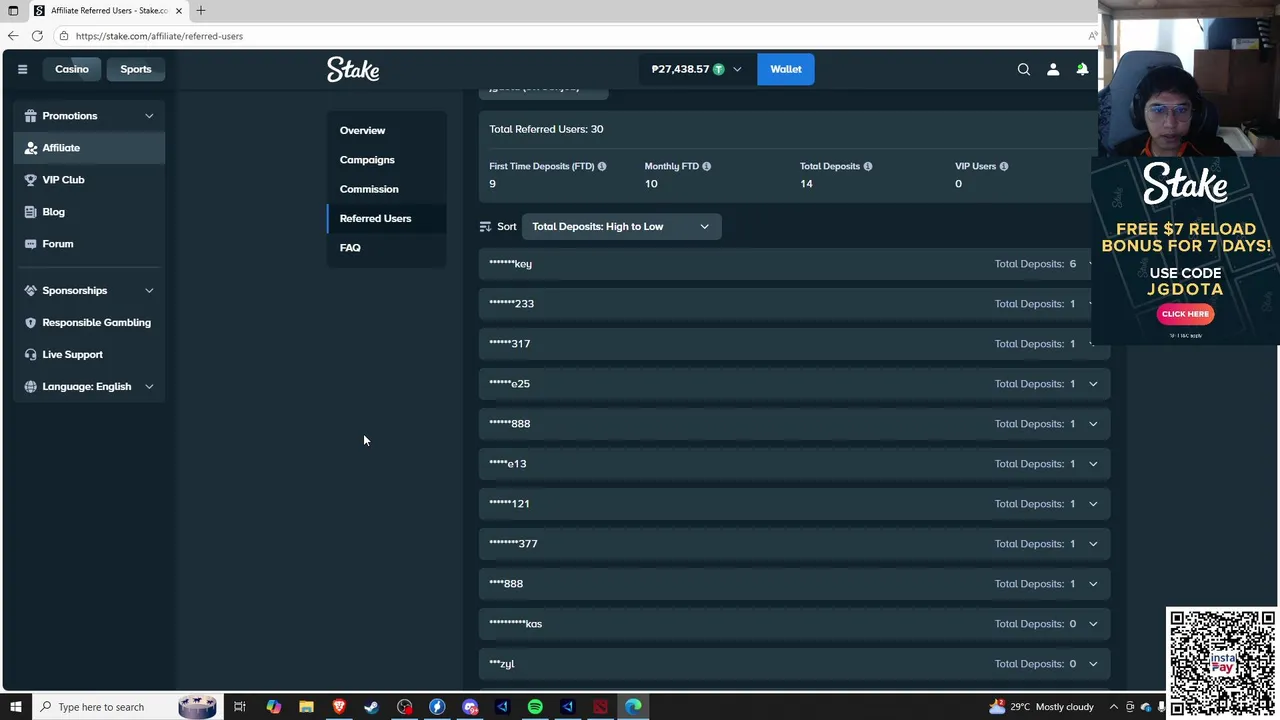The height and width of the screenshot is (720, 1280).
Task: Open Affiliate in the sidebar
Action: pos(89,148)
